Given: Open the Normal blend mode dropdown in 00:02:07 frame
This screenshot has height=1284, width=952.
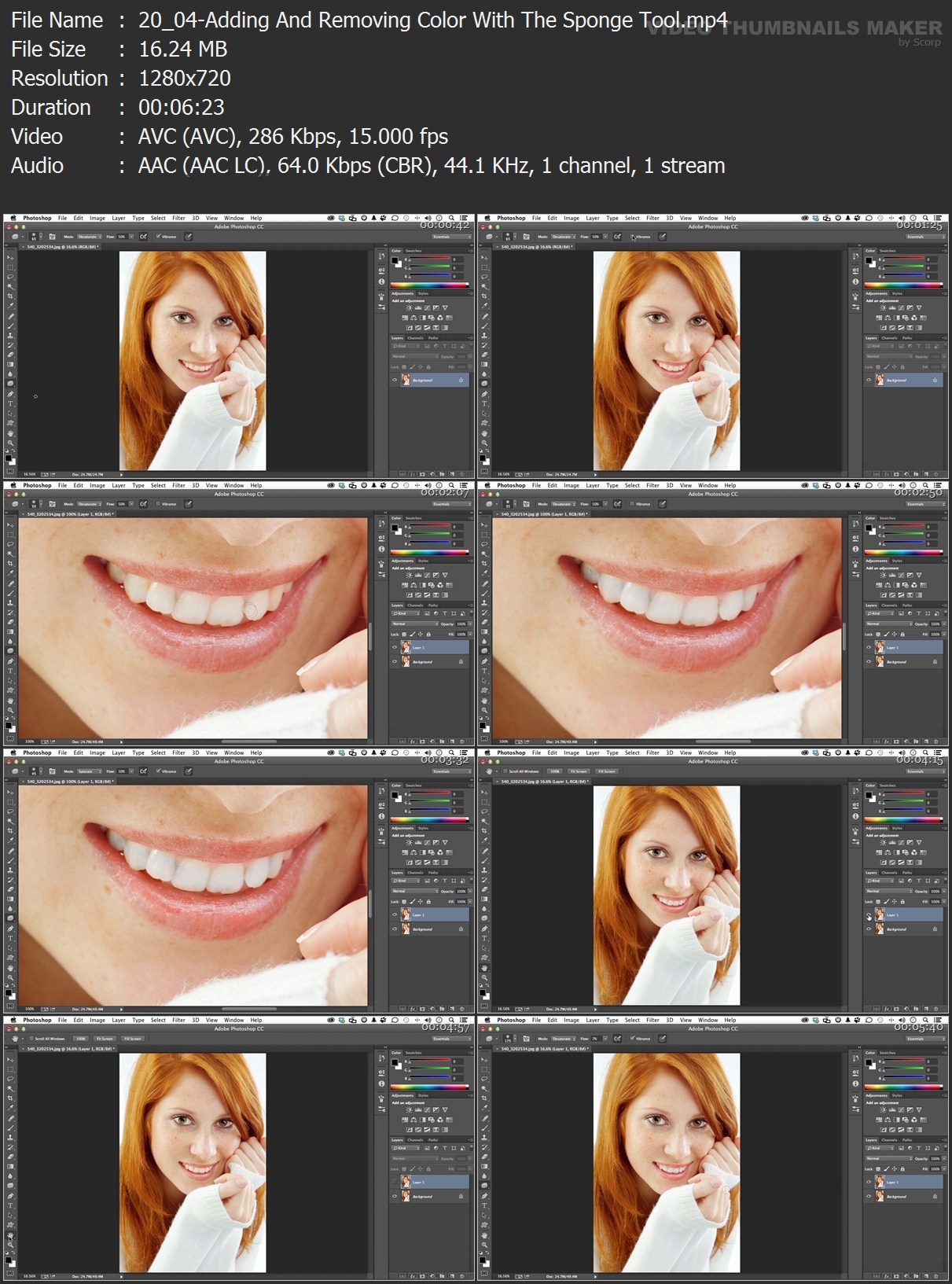Looking at the screenshot, I should [x=415, y=624].
